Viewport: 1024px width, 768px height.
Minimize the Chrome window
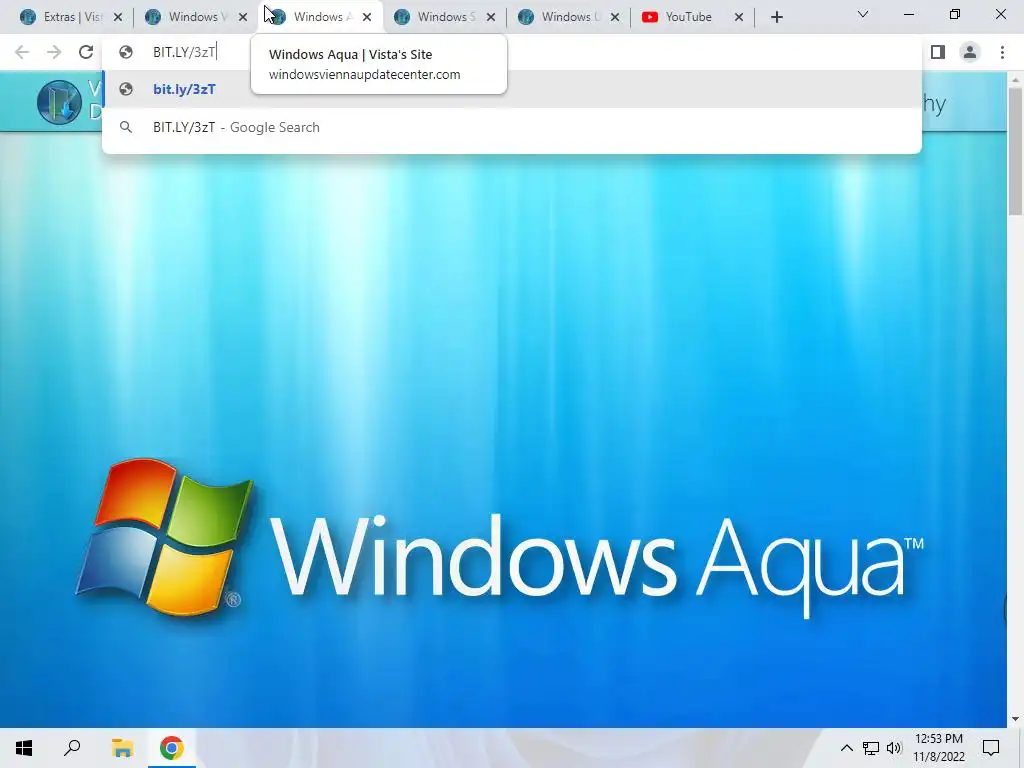click(x=908, y=14)
